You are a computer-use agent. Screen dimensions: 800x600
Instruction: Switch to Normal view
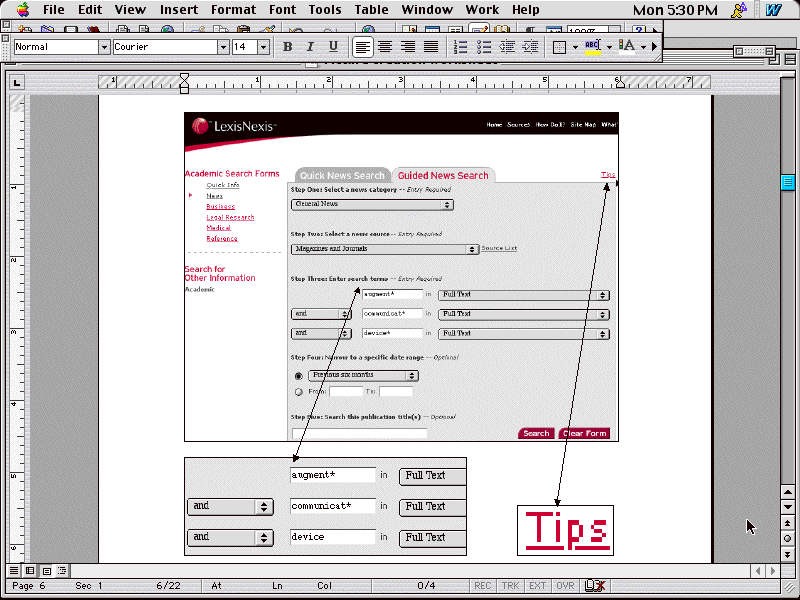14,570
